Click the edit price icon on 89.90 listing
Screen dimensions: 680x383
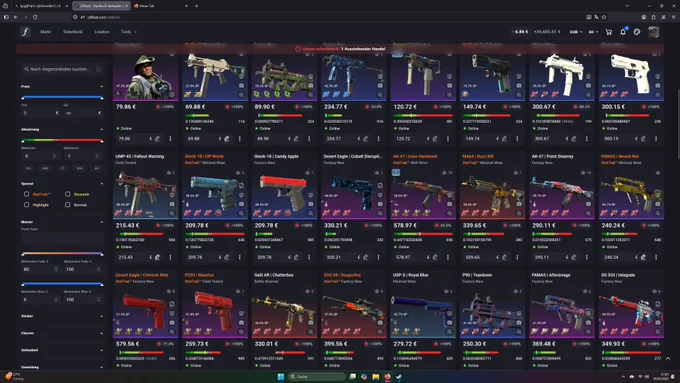(x=296, y=139)
